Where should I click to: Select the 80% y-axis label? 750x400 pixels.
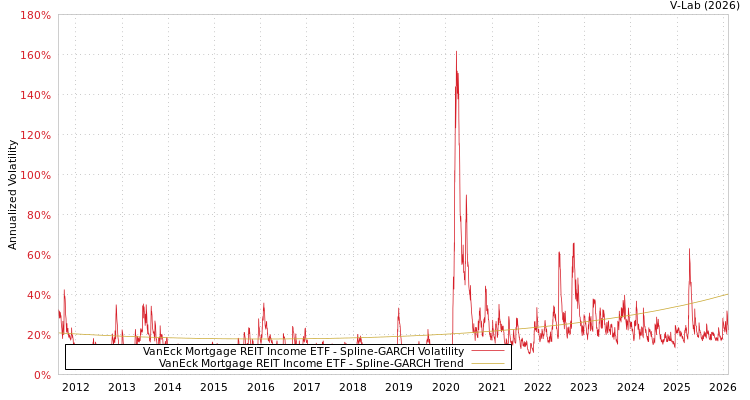click(38, 215)
